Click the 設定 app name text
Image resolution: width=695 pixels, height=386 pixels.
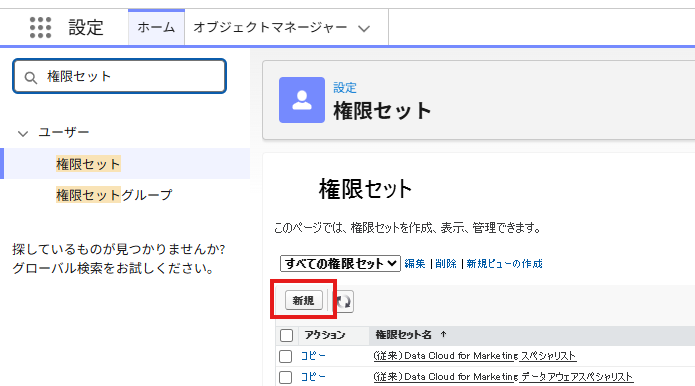(x=86, y=27)
